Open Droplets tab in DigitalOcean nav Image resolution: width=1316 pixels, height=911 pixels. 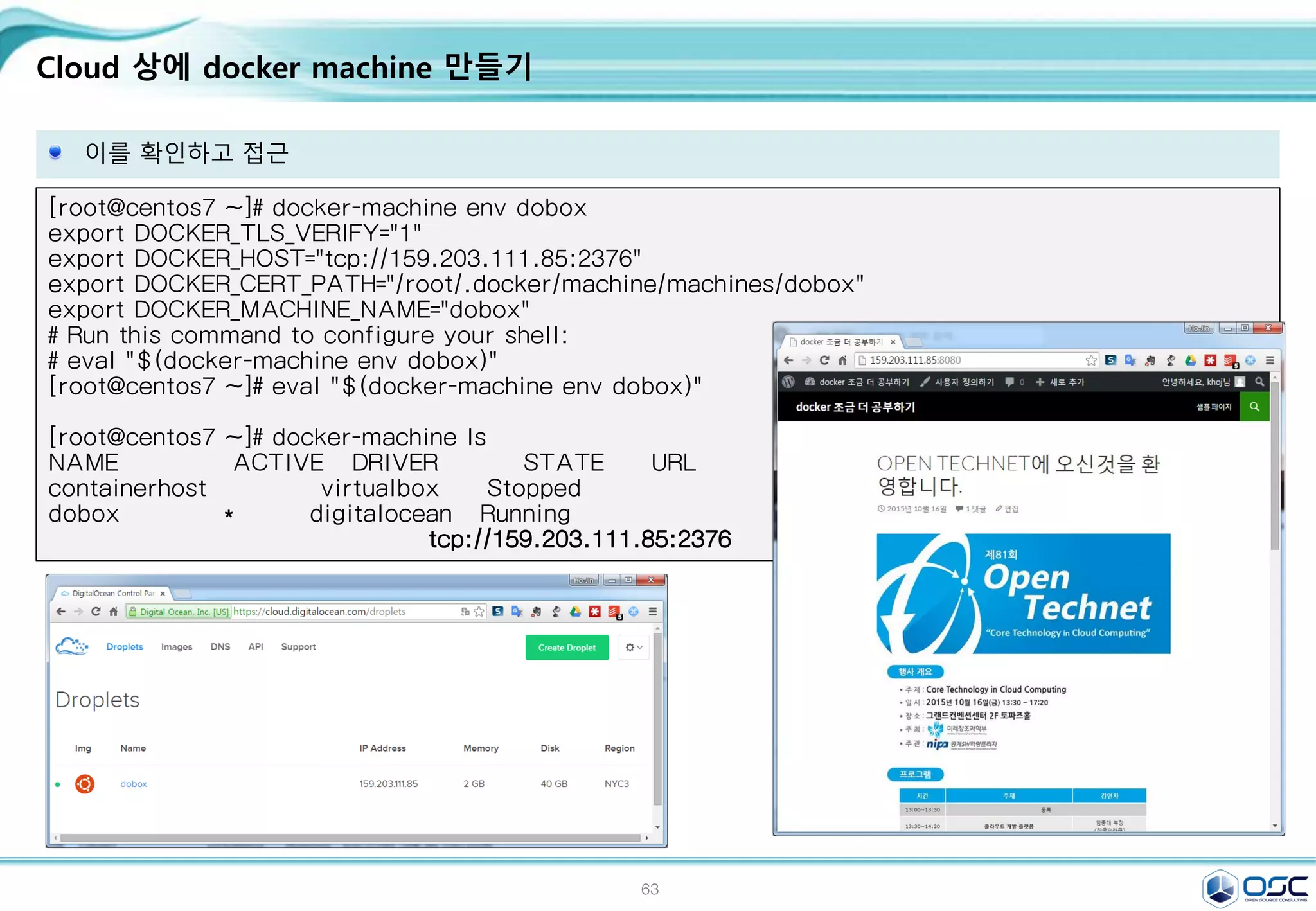tap(125, 646)
